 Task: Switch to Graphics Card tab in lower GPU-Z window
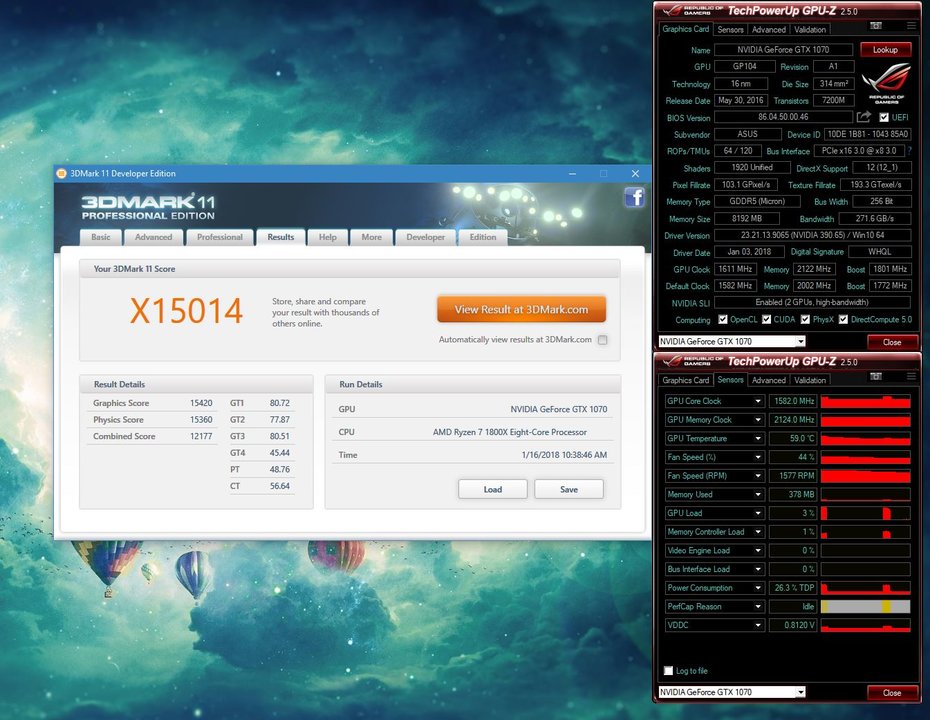coord(686,380)
